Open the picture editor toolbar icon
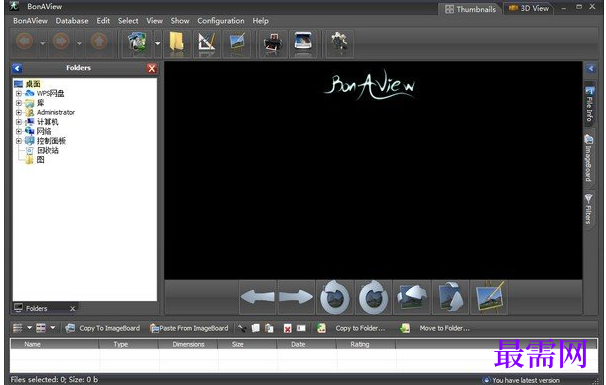Screen dimensions: 606x385 click(237, 42)
